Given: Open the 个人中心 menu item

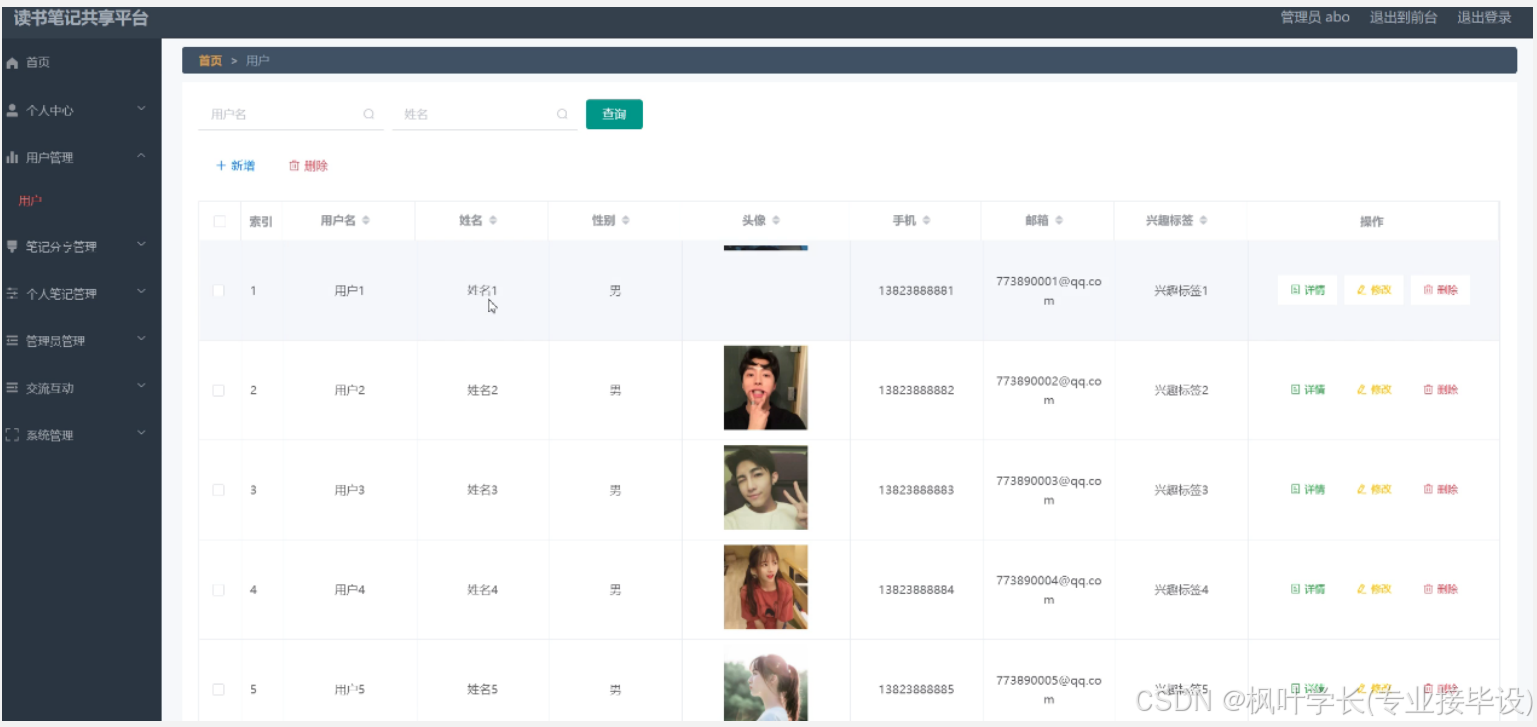Looking at the screenshot, I should (x=81, y=110).
